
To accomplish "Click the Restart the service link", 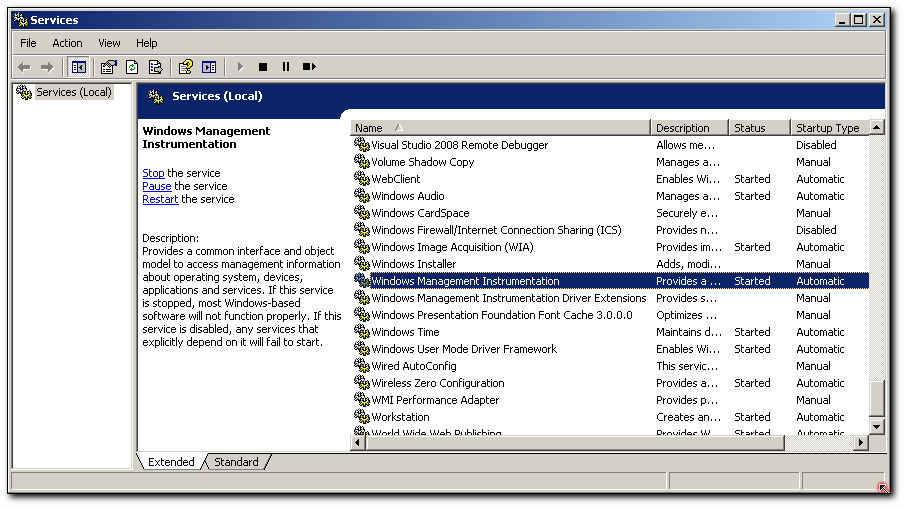I will (160, 200).
